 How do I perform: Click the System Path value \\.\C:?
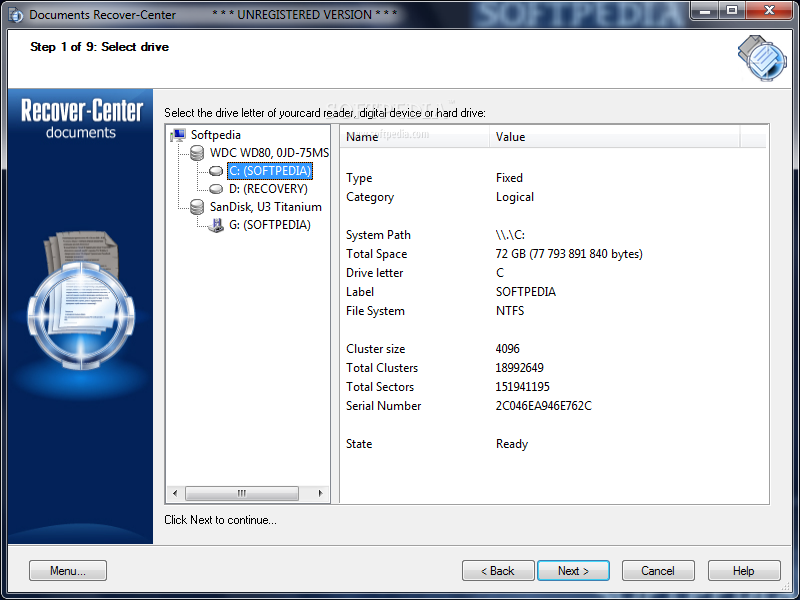pyautogui.click(x=510, y=235)
